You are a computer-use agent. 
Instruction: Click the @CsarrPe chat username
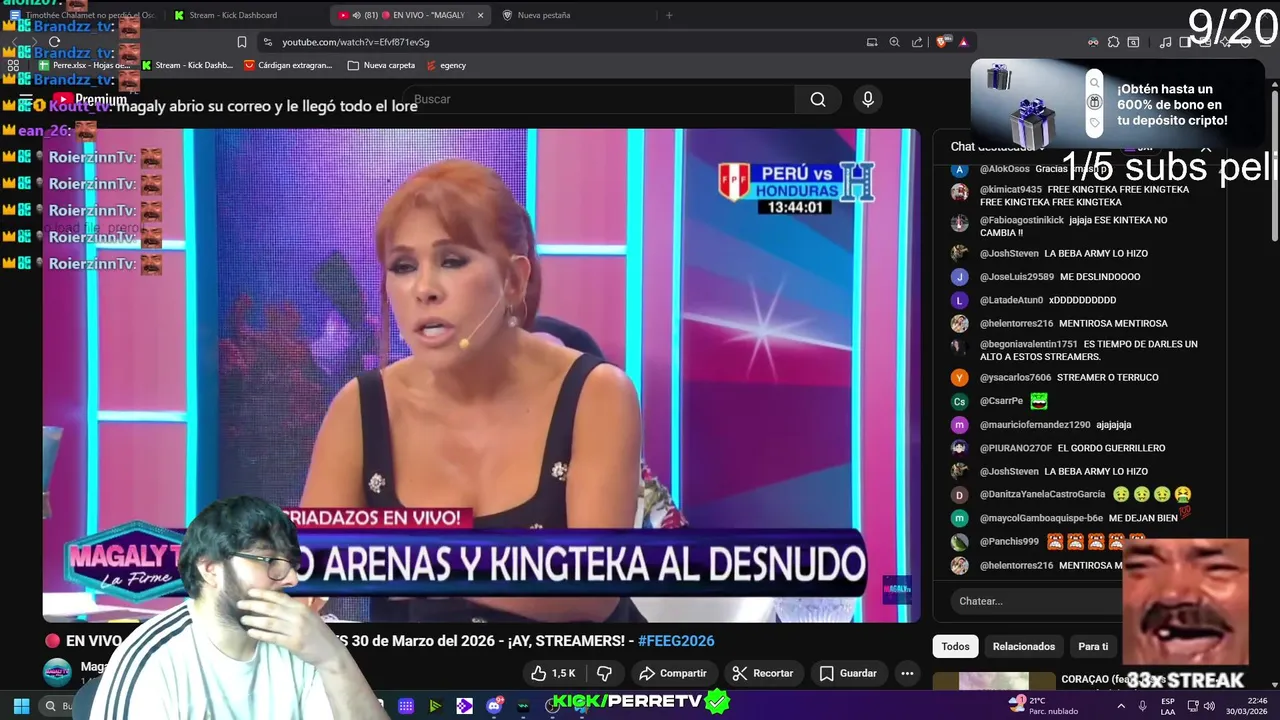click(x=1001, y=401)
